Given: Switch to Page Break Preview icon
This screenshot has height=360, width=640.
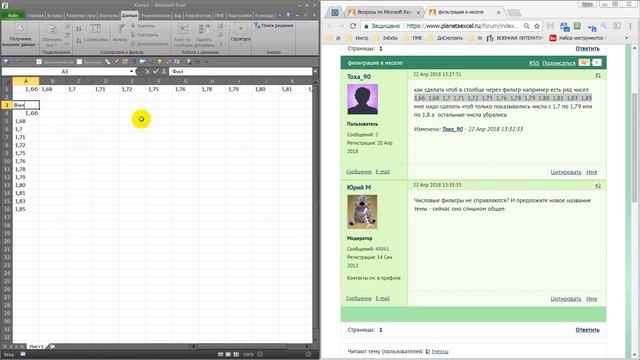Looking at the screenshot, I should click(236, 354).
